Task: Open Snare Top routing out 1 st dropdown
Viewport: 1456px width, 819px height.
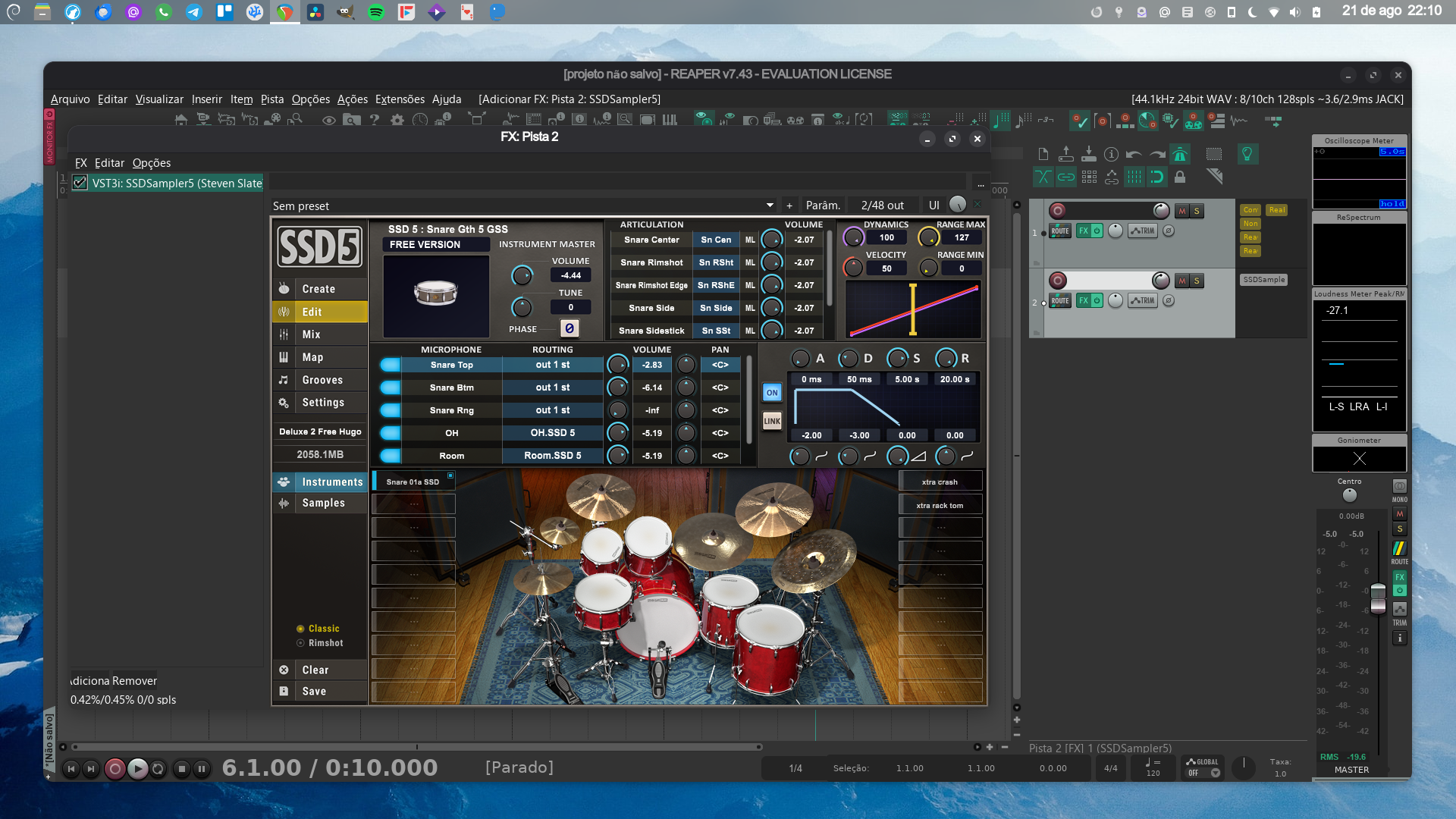Action: [552, 365]
